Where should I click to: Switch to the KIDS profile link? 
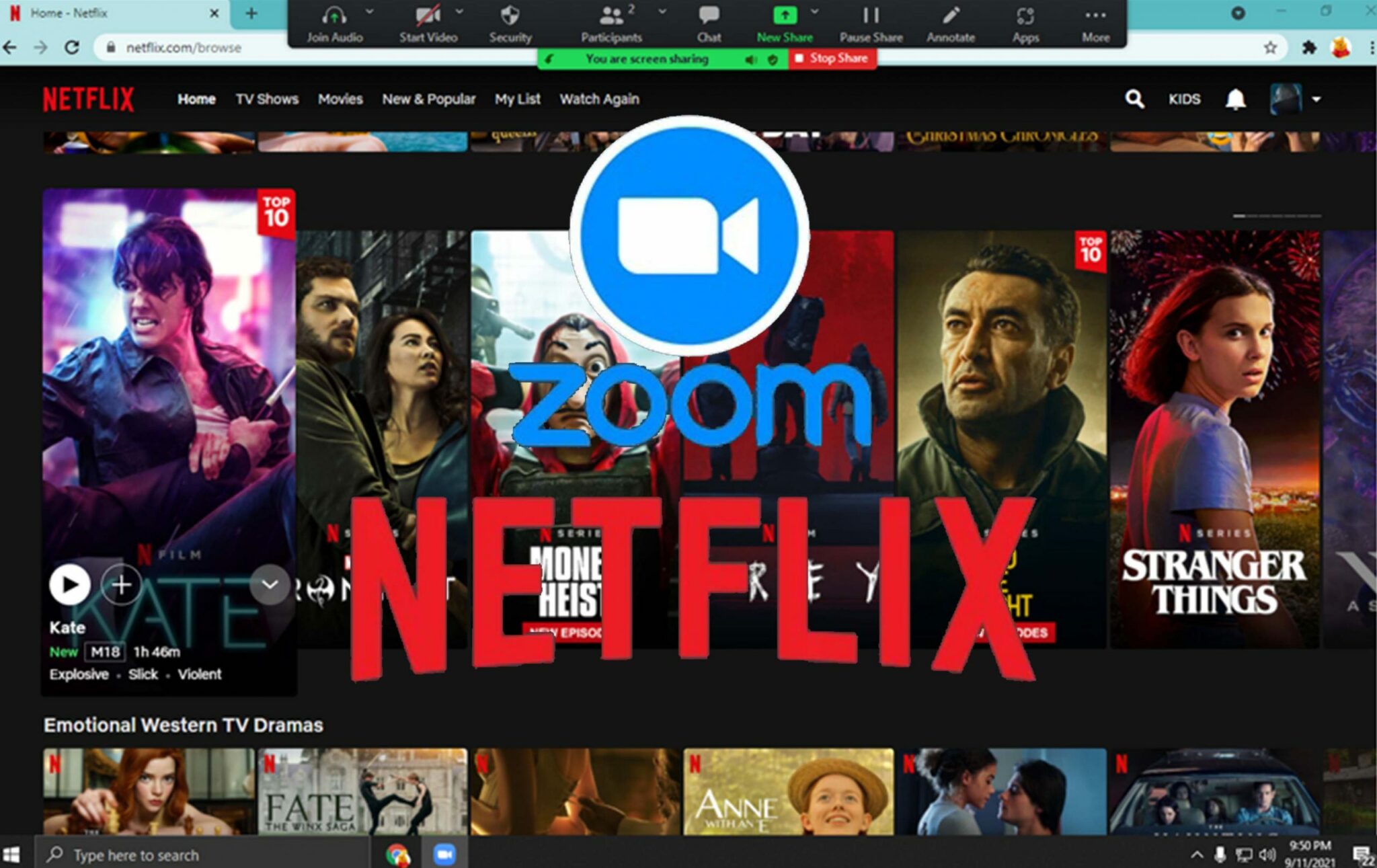(x=1184, y=99)
